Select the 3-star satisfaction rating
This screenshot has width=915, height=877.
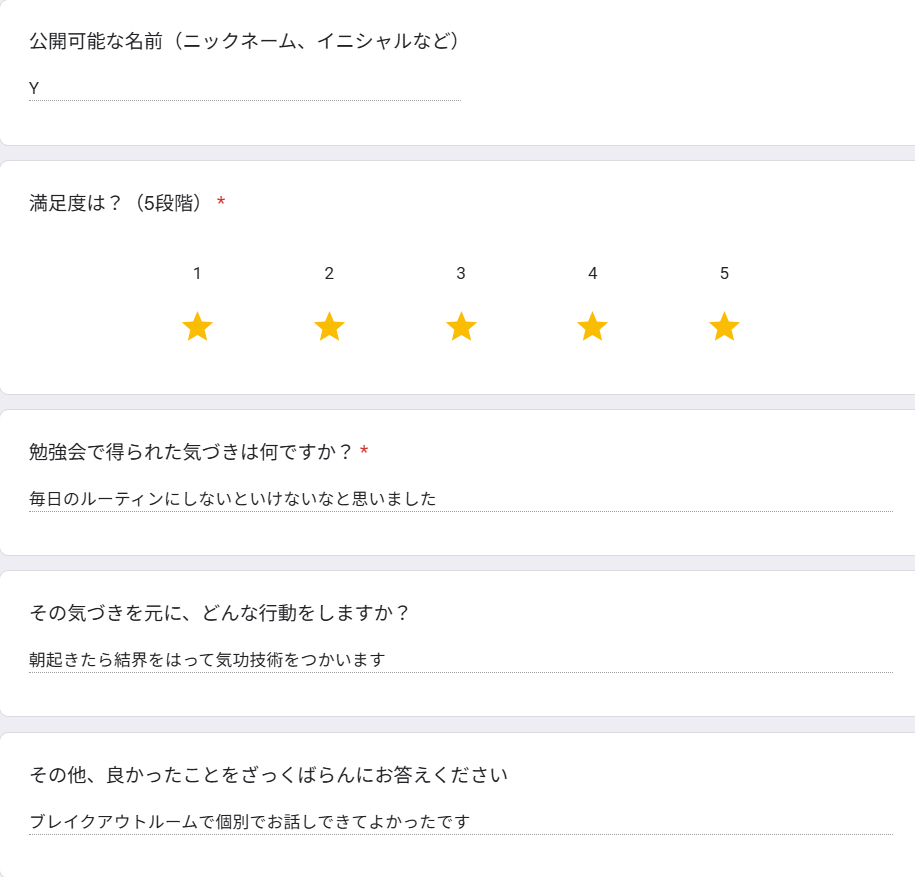coord(461,327)
